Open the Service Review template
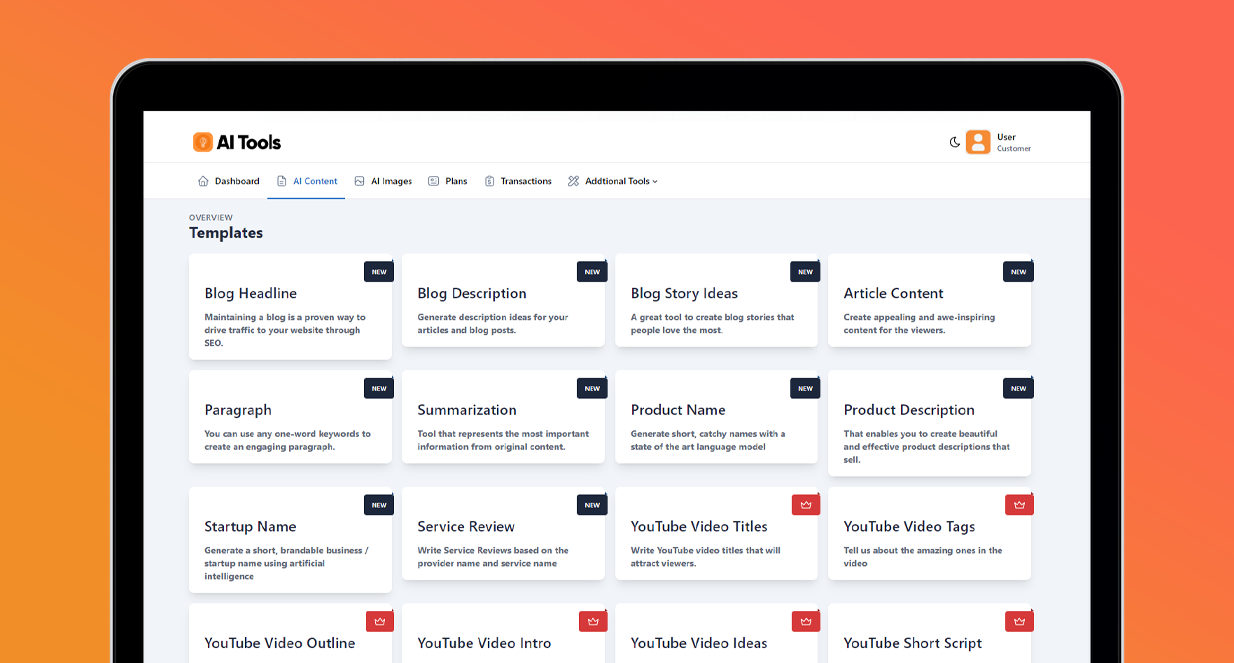1234x663 pixels. coord(503,535)
